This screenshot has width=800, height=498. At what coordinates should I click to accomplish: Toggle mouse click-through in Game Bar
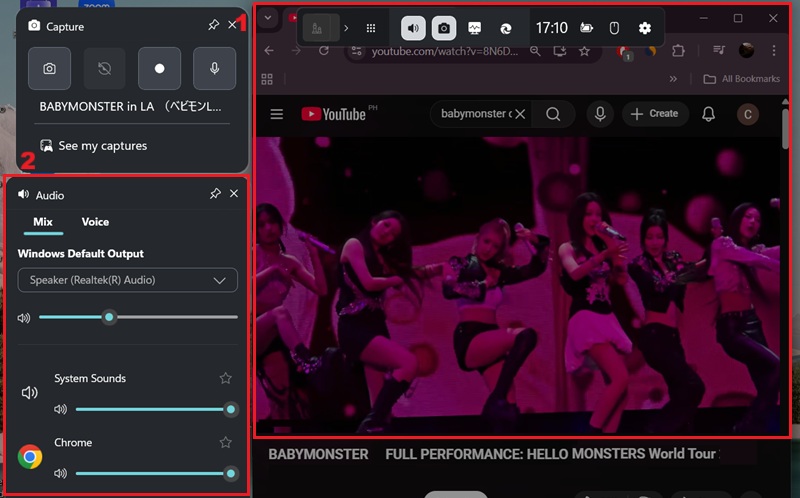(x=614, y=28)
